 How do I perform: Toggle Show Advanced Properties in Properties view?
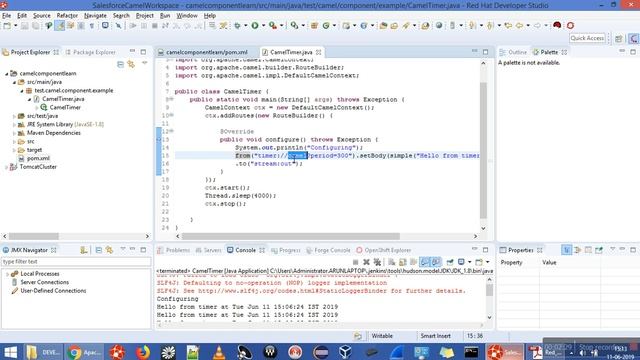(x=577, y=250)
